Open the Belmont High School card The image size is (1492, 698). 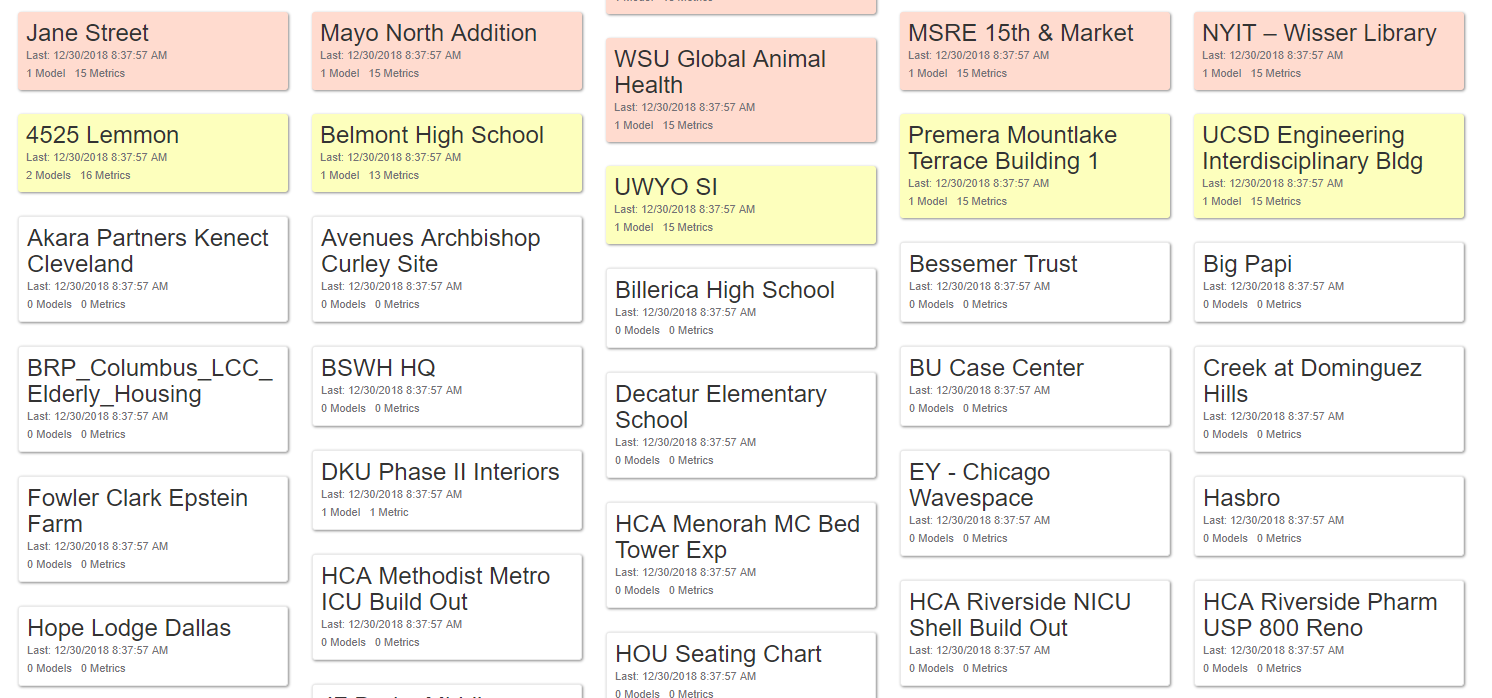(x=447, y=152)
